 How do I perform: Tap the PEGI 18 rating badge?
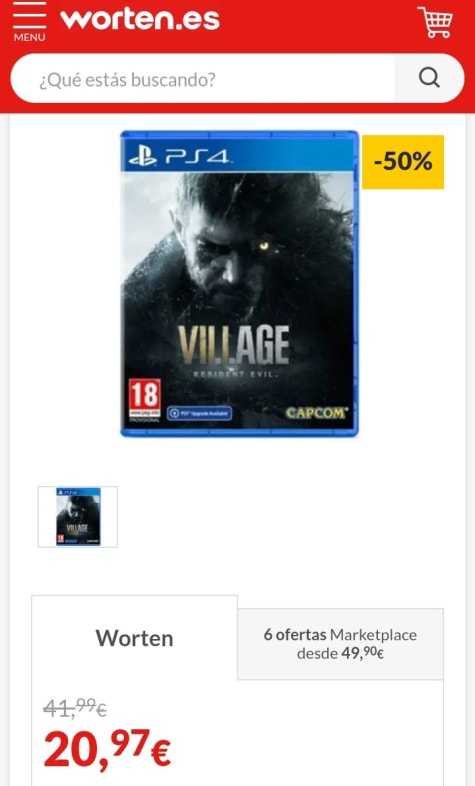pyautogui.click(x=145, y=400)
